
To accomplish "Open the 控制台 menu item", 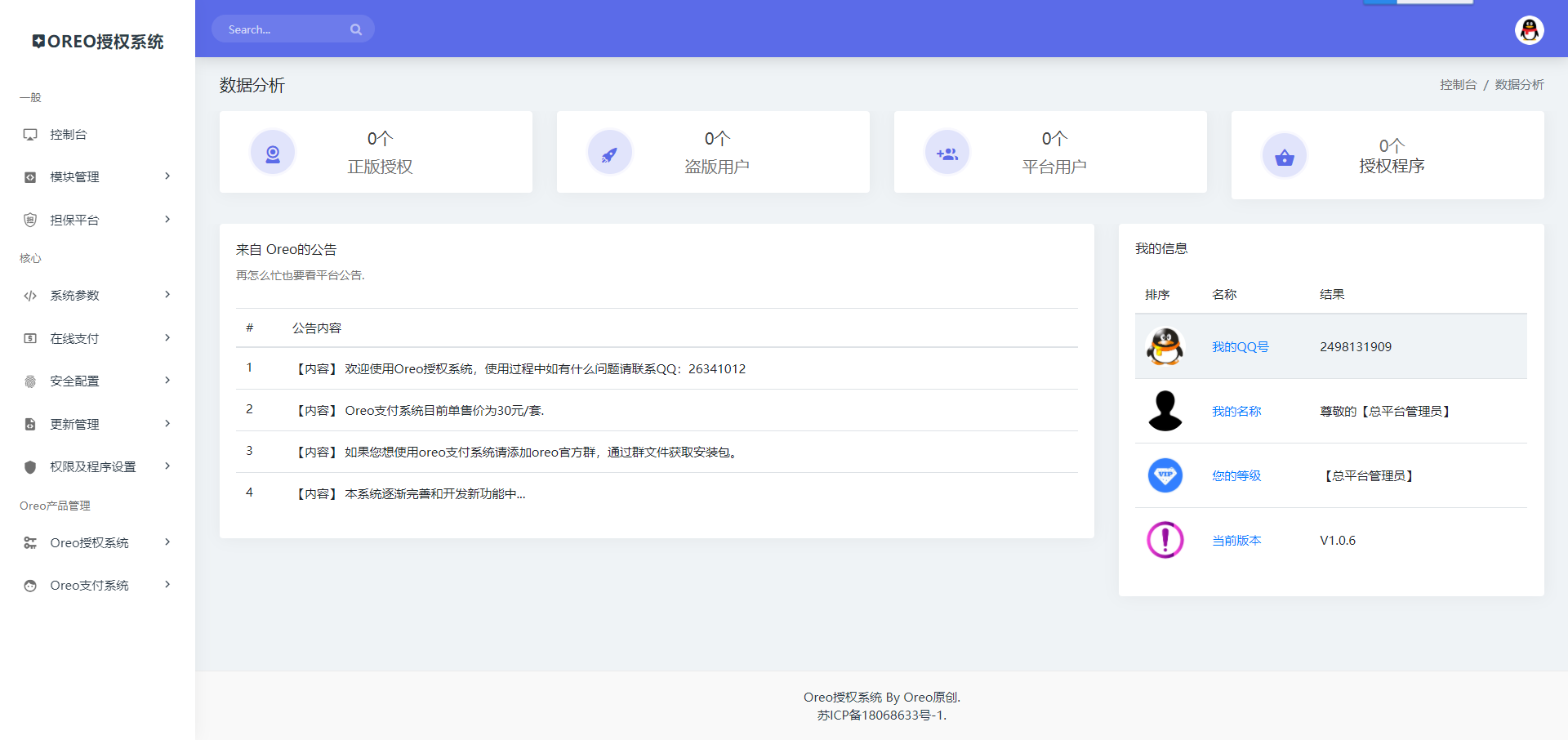I will coord(97,135).
